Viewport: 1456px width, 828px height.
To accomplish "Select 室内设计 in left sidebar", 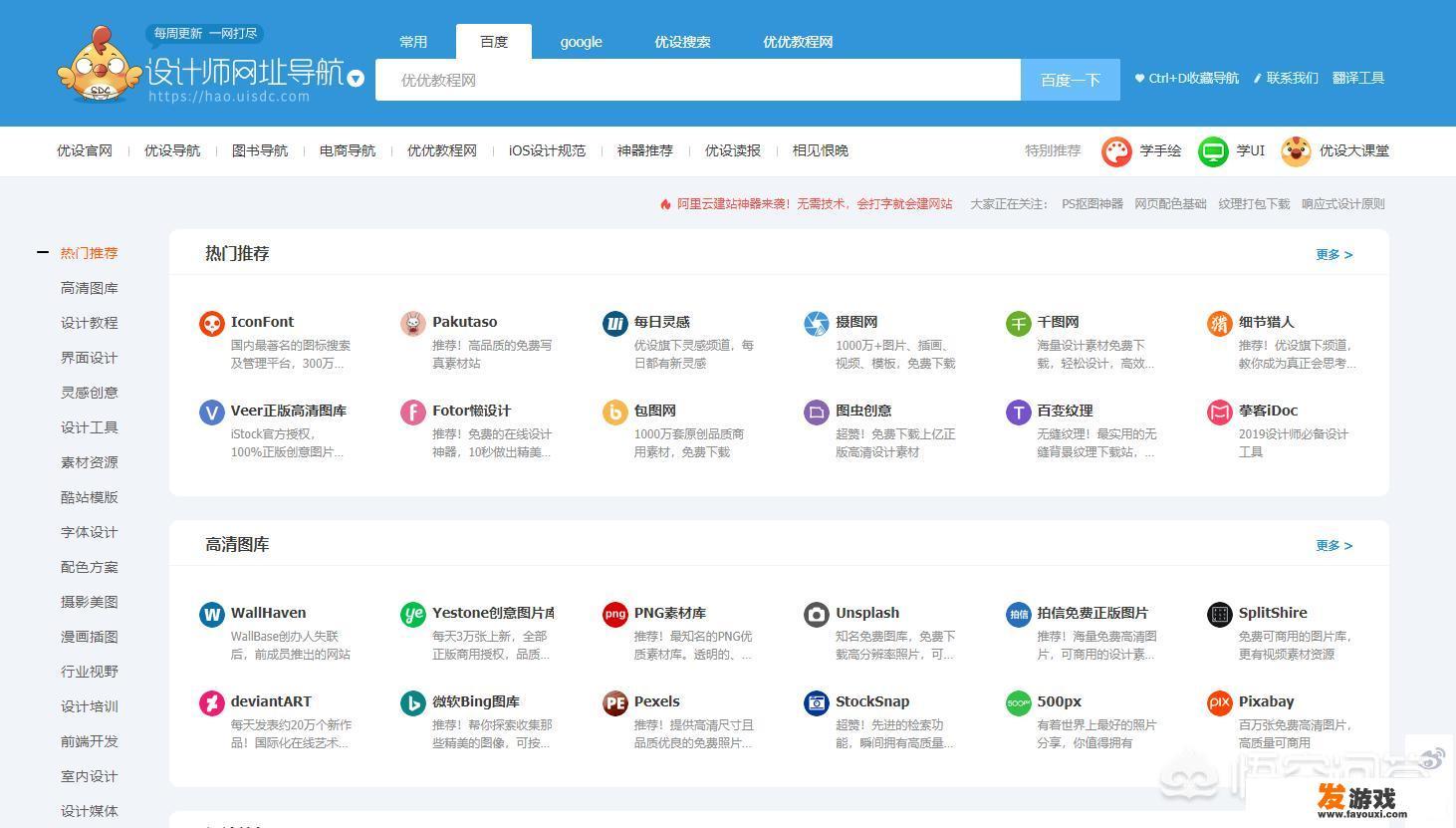I will coord(90,776).
